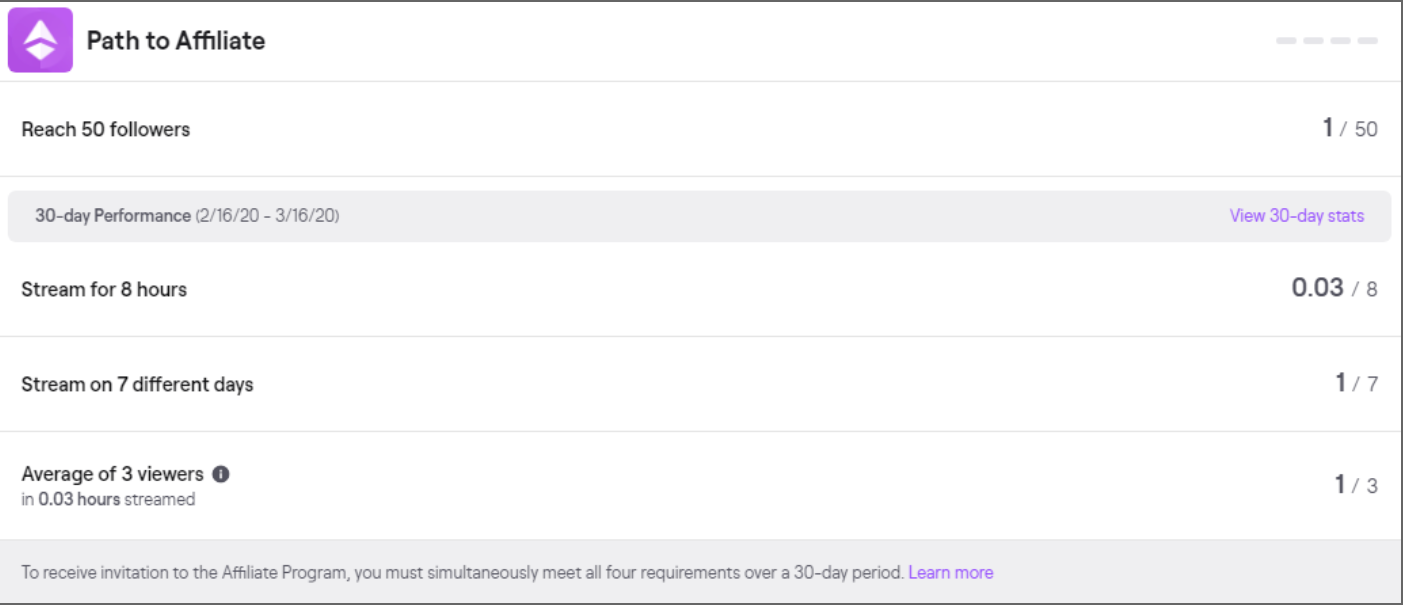Click the 'in 0.03 hours streamed' subtext
The width and height of the screenshot is (1403, 614).
click(108, 499)
